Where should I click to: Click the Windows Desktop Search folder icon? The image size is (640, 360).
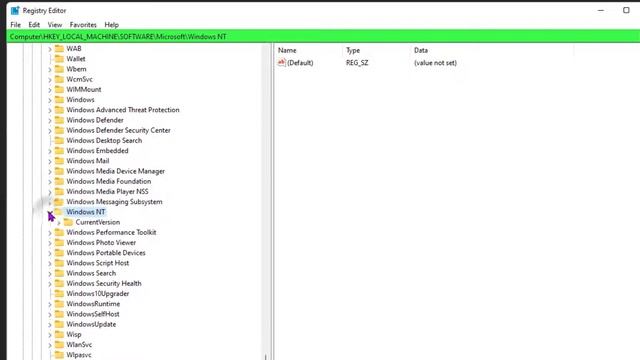59,140
